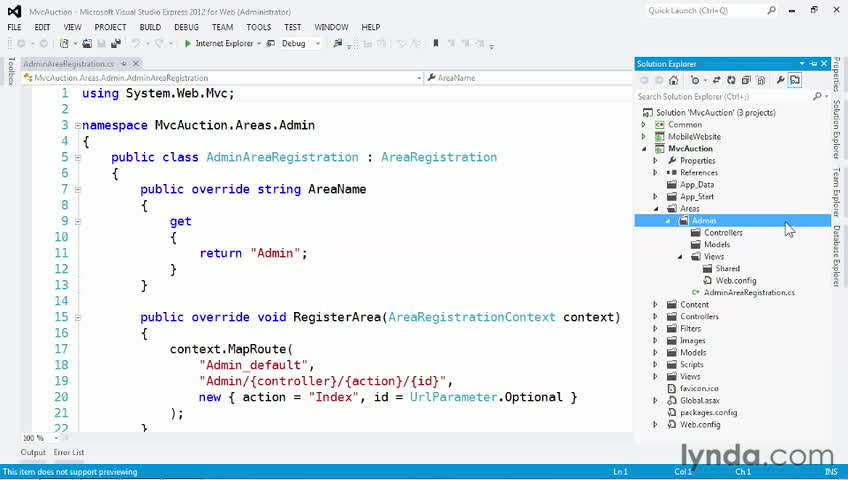
Task: Click the Quick Launch search magnifier icon
Action: click(x=772, y=10)
